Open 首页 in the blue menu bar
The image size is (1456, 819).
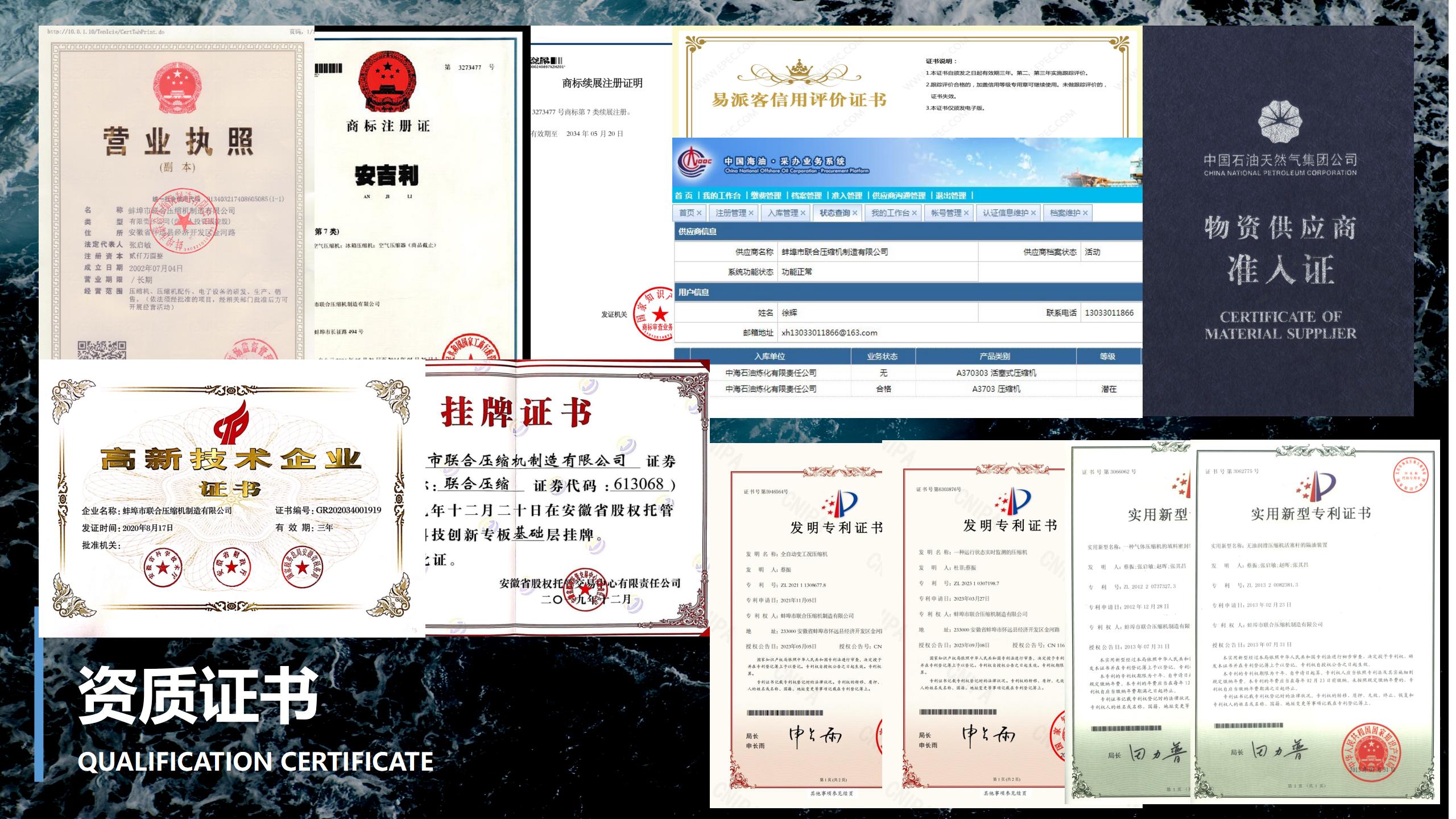click(684, 196)
